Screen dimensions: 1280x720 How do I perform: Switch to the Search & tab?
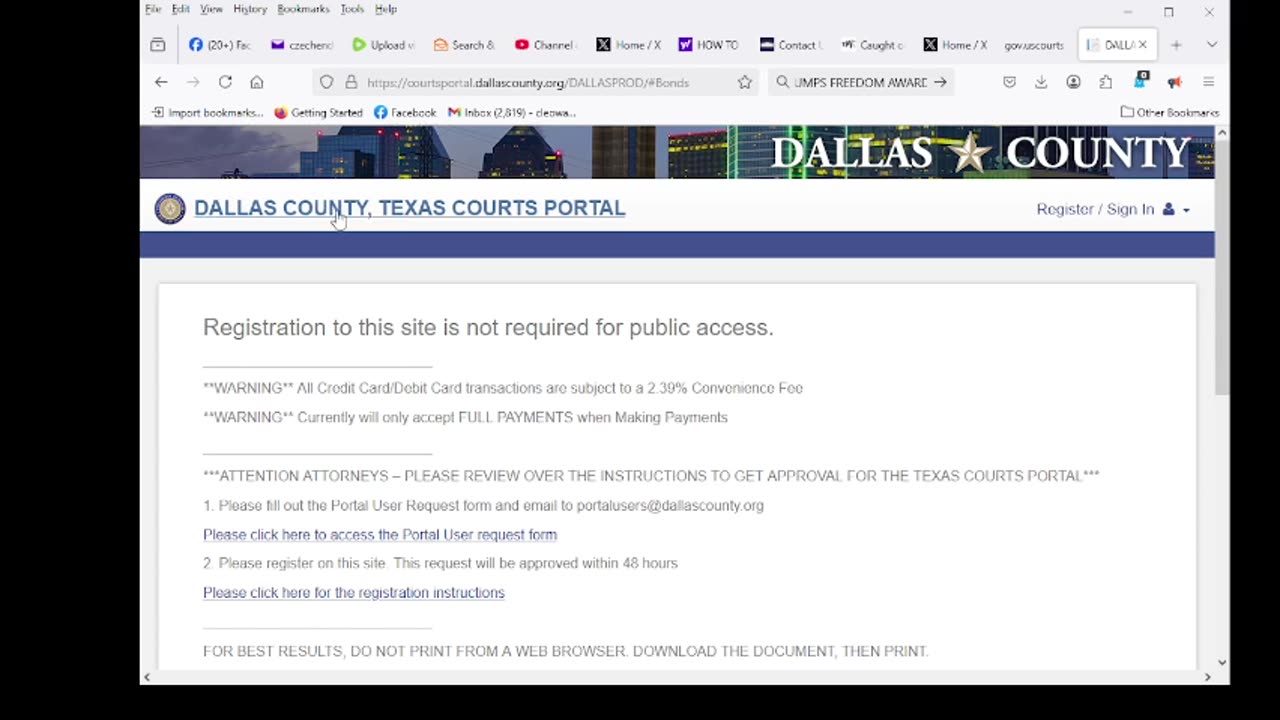[464, 45]
